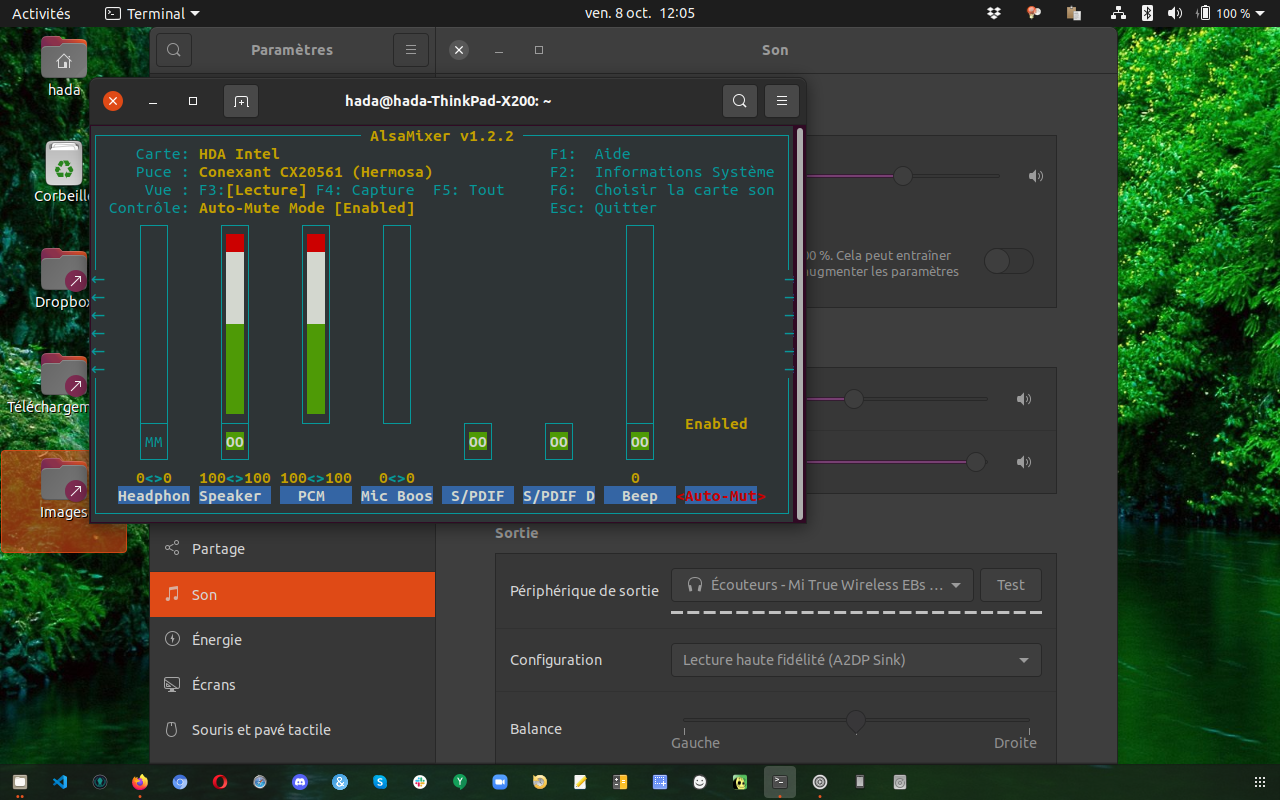The height and width of the screenshot is (800, 1280).
Task: Launch Firefox from the dock
Action: tap(140, 782)
